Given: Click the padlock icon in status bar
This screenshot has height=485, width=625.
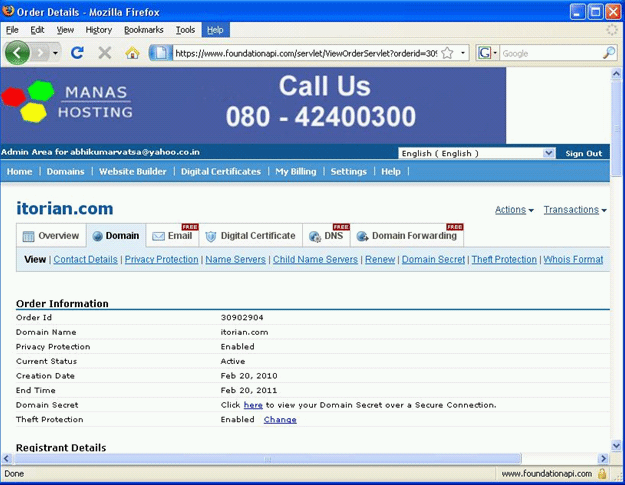Looking at the screenshot, I should tap(602, 473).
